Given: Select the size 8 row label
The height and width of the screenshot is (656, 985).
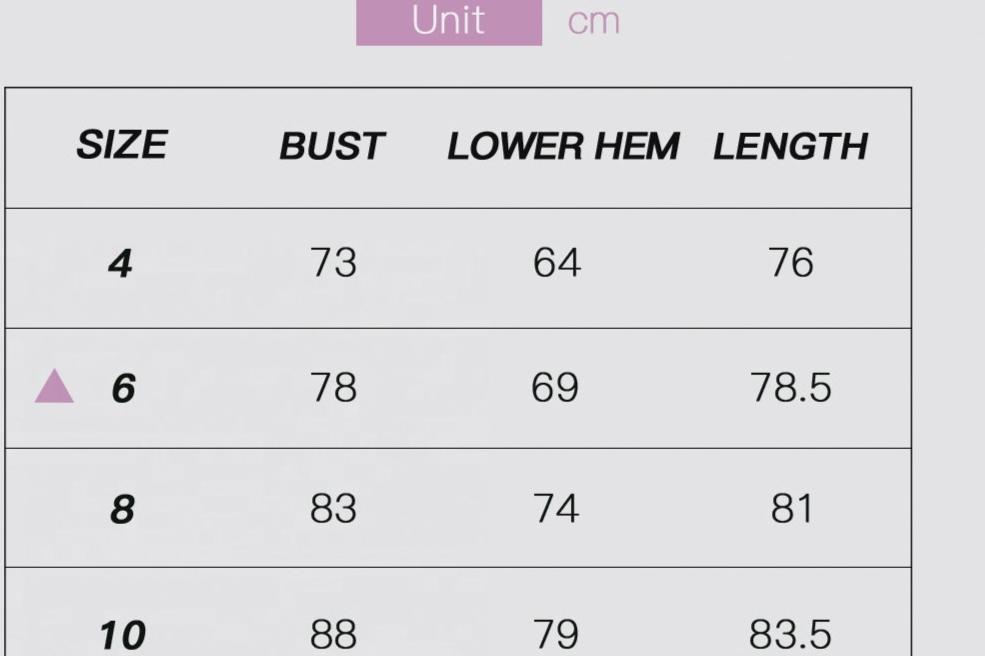Looking at the screenshot, I should tap(121, 510).
